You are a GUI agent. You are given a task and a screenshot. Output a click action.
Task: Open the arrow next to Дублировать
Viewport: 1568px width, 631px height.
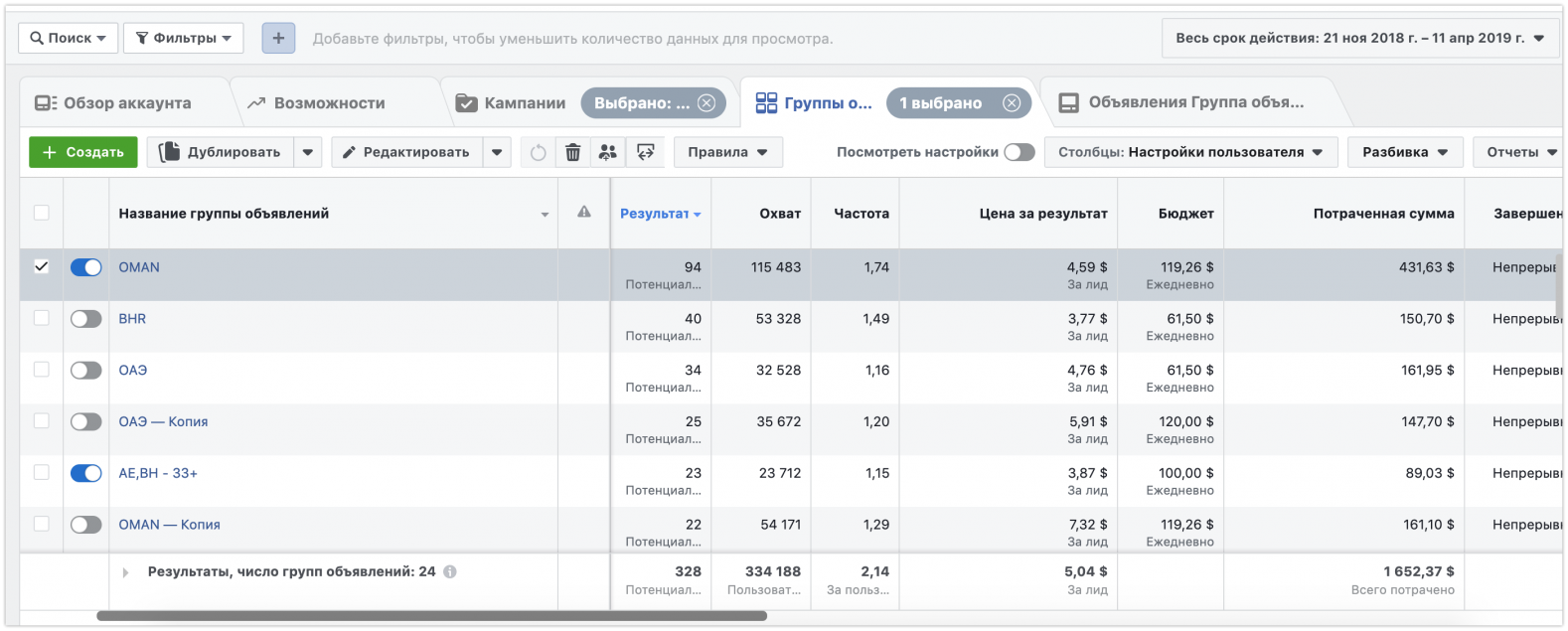[308, 152]
